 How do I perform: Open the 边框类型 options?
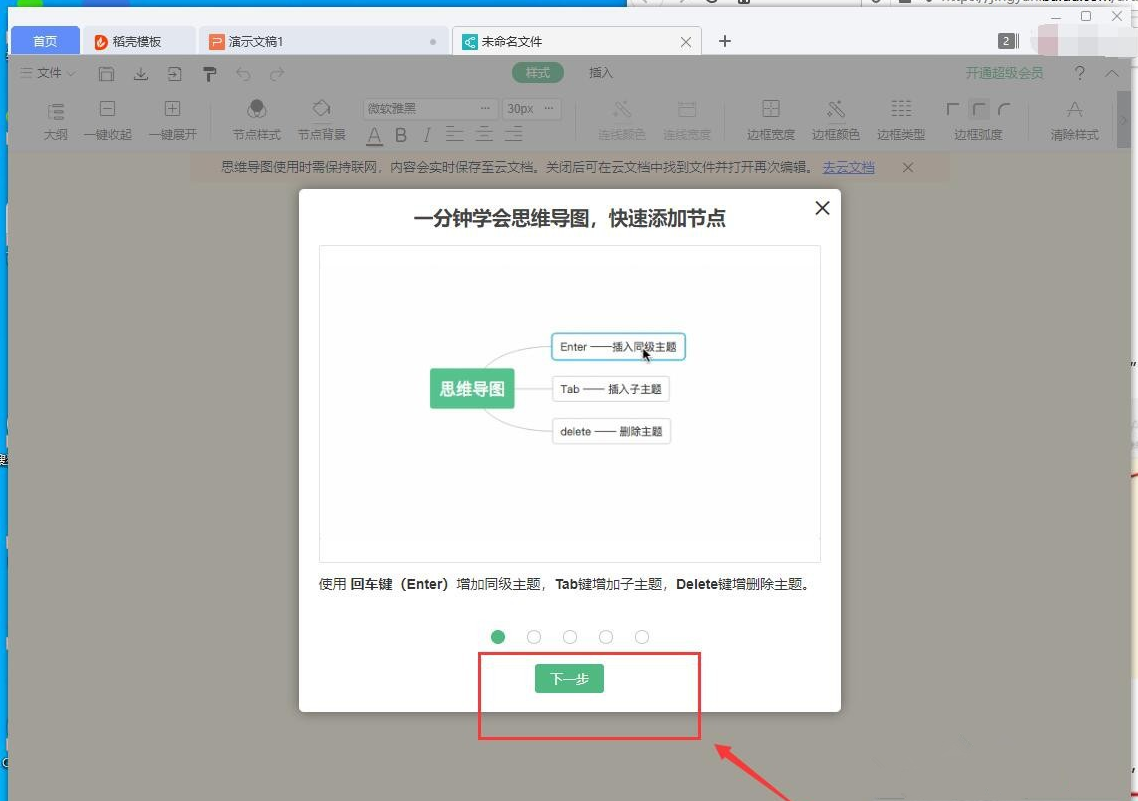click(x=901, y=120)
